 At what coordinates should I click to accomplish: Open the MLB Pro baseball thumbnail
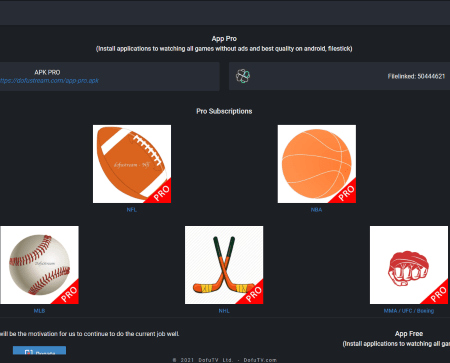[39, 265]
